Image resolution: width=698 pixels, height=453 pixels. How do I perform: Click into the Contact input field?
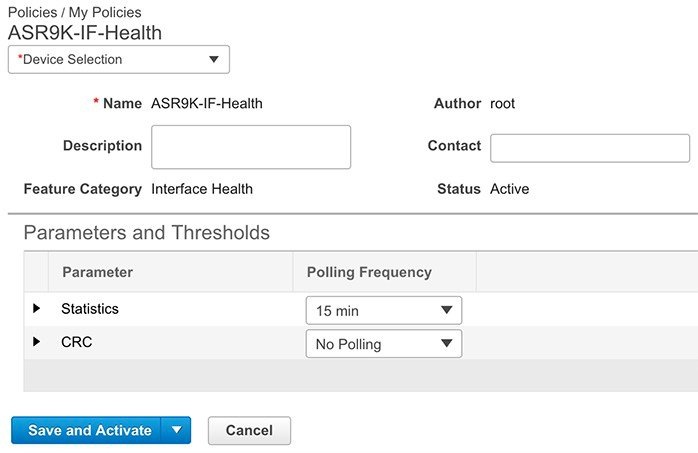589,148
